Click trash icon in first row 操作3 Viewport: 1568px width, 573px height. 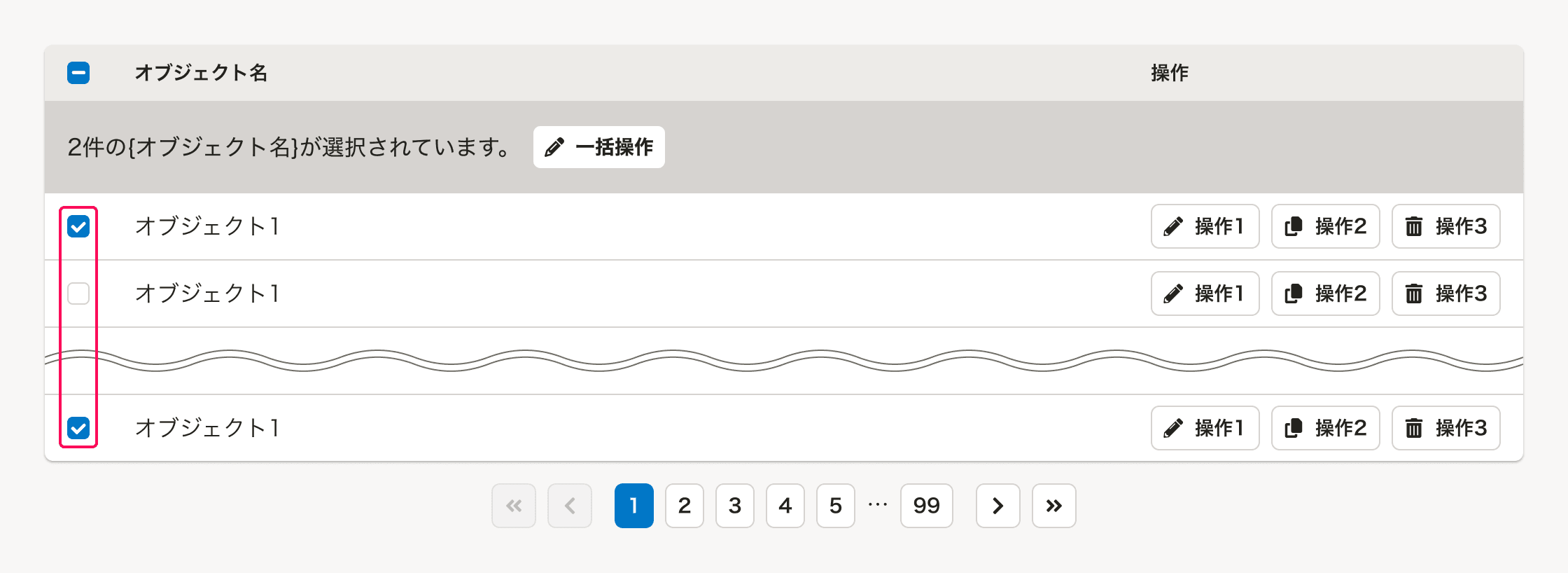[1414, 226]
